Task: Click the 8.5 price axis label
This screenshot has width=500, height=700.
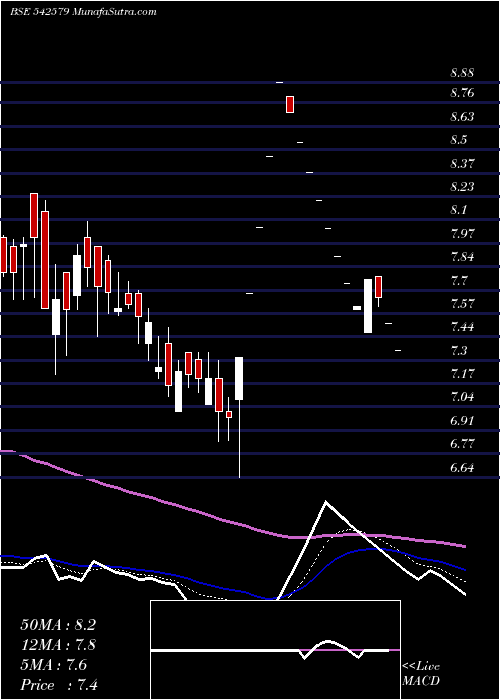Action: [458, 140]
